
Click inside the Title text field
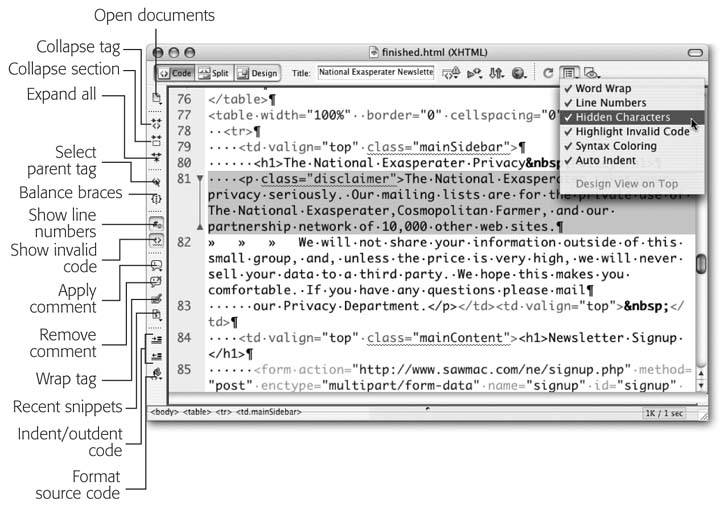click(376, 72)
